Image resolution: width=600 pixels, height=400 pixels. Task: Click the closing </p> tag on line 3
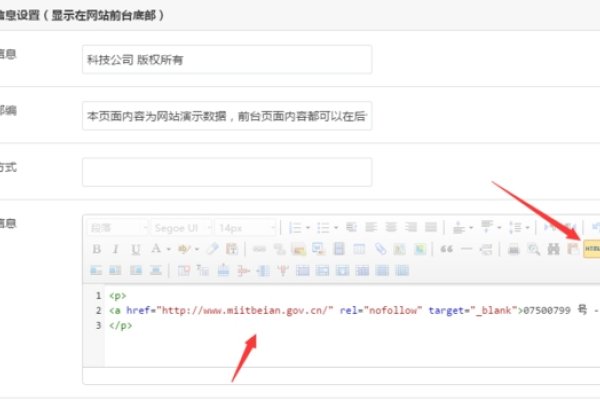coord(121,326)
